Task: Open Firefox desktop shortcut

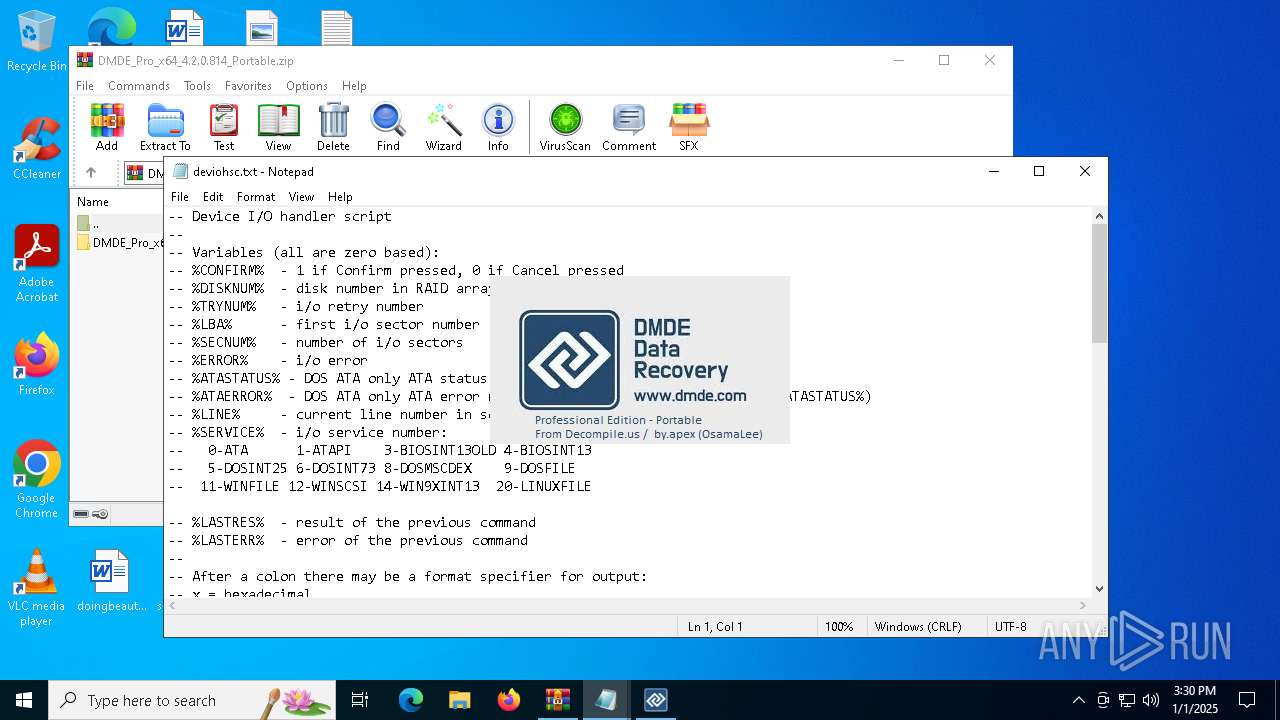Action: pos(37,365)
